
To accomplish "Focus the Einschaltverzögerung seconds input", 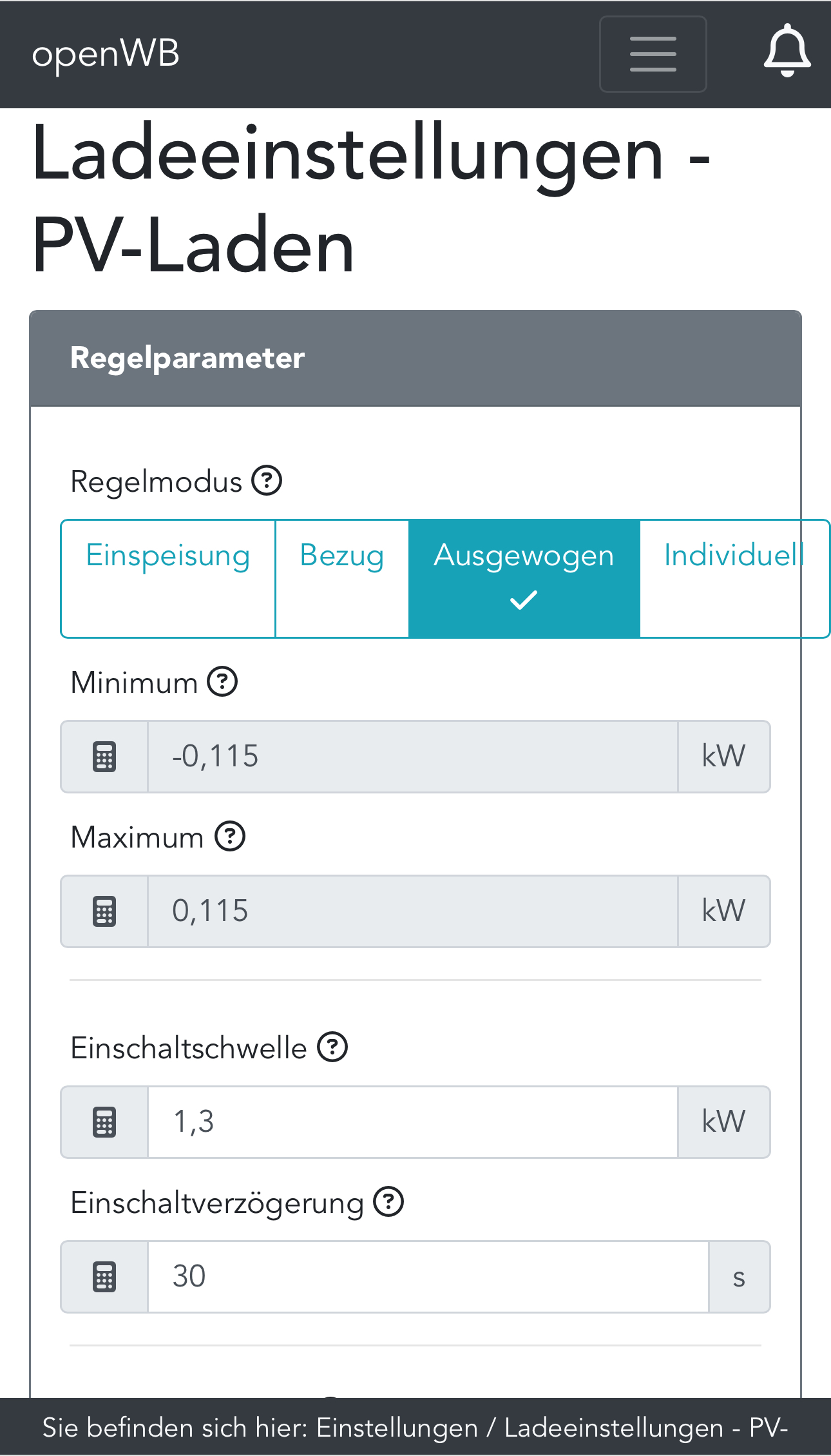I will [x=428, y=1277].
